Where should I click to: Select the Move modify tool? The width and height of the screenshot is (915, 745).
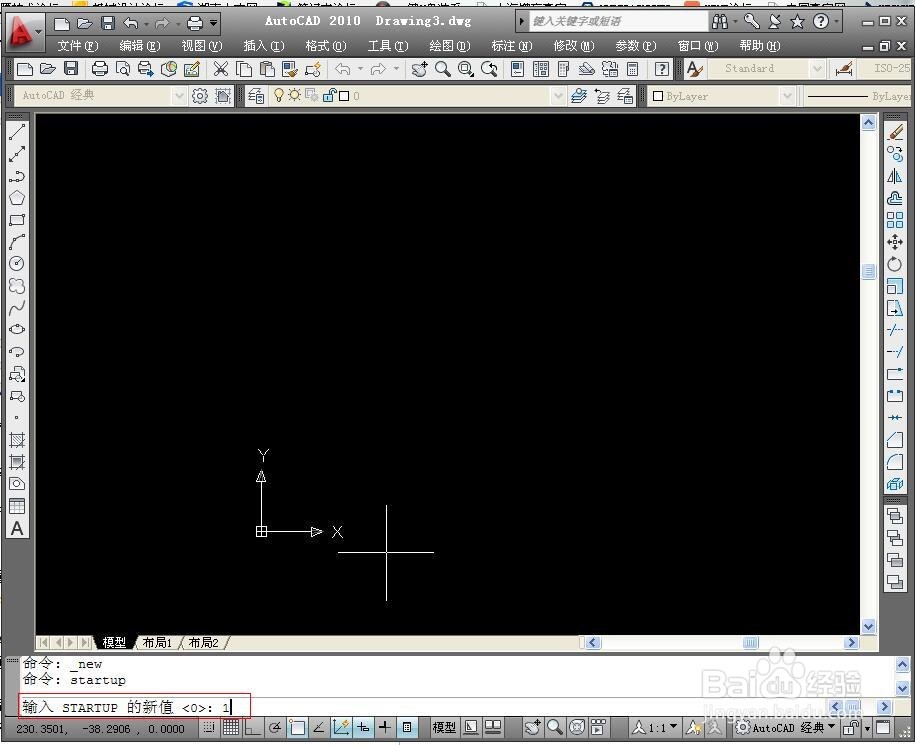pyautogui.click(x=895, y=242)
